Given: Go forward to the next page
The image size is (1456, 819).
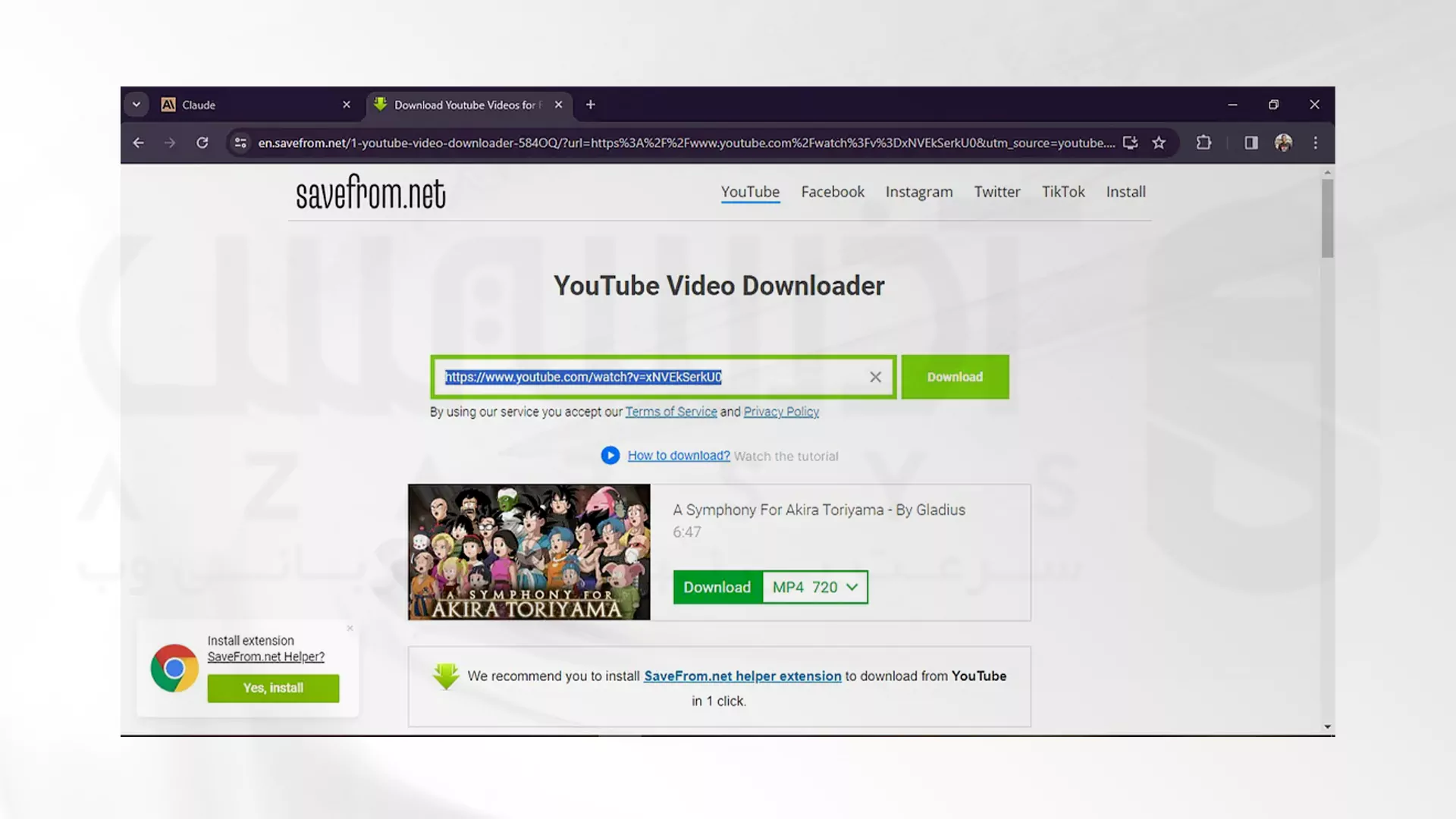Looking at the screenshot, I should point(170,143).
